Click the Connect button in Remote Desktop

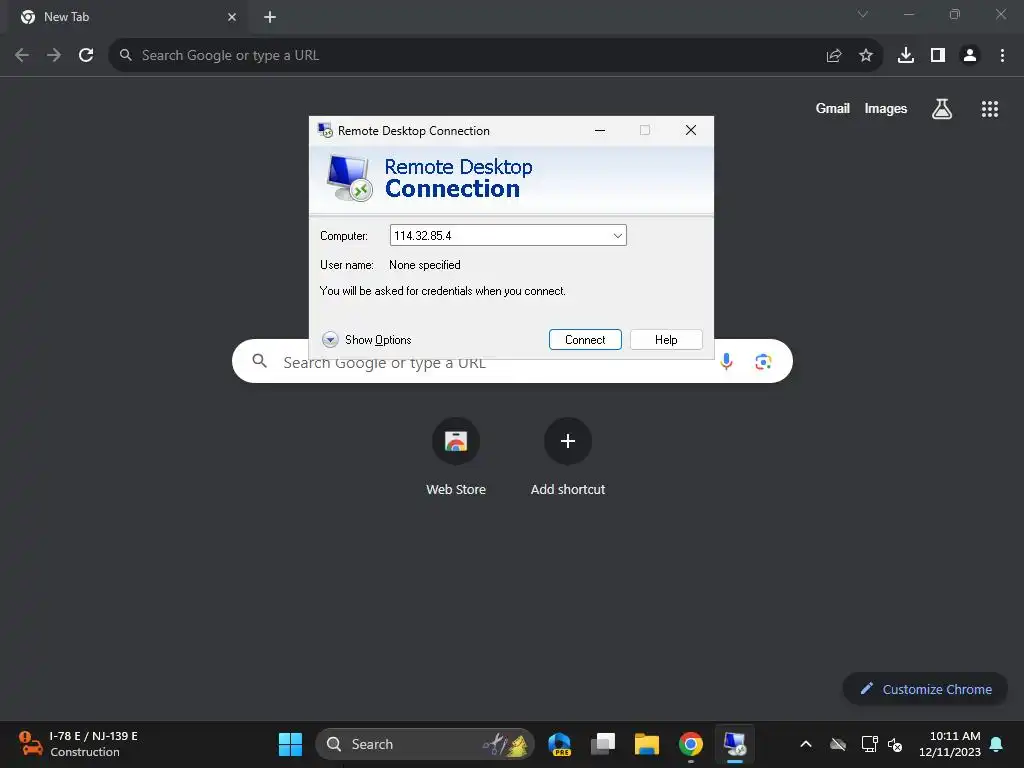[585, 340]
